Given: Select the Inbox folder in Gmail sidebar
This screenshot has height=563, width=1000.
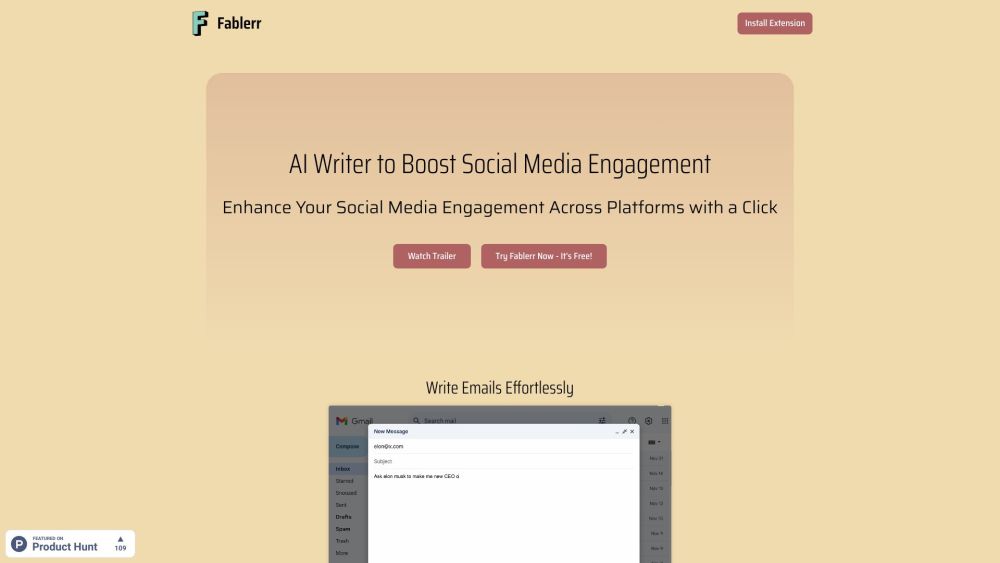Looking at the screenshot, I should tap(343, 469).
